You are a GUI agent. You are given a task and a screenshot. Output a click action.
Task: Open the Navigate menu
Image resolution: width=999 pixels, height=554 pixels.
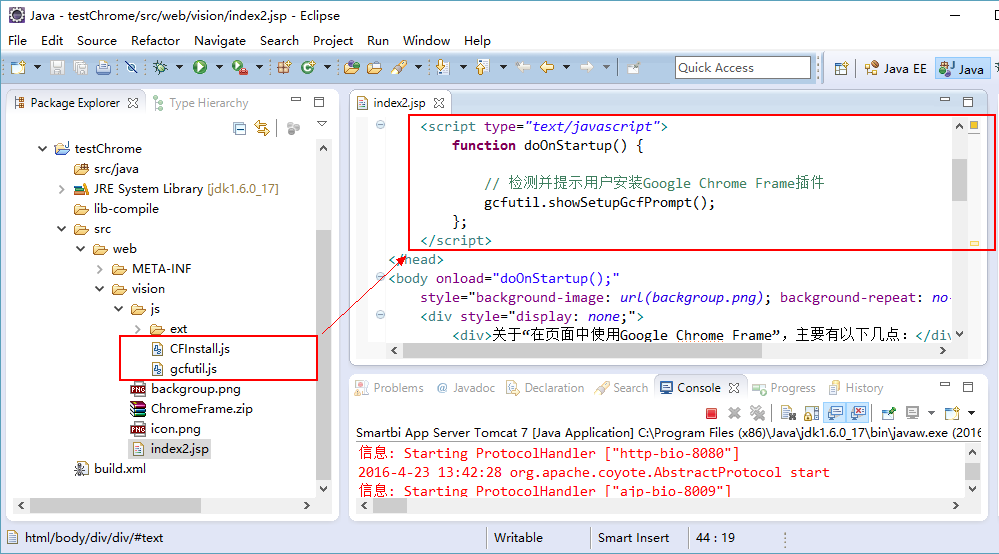click(220, 41)
